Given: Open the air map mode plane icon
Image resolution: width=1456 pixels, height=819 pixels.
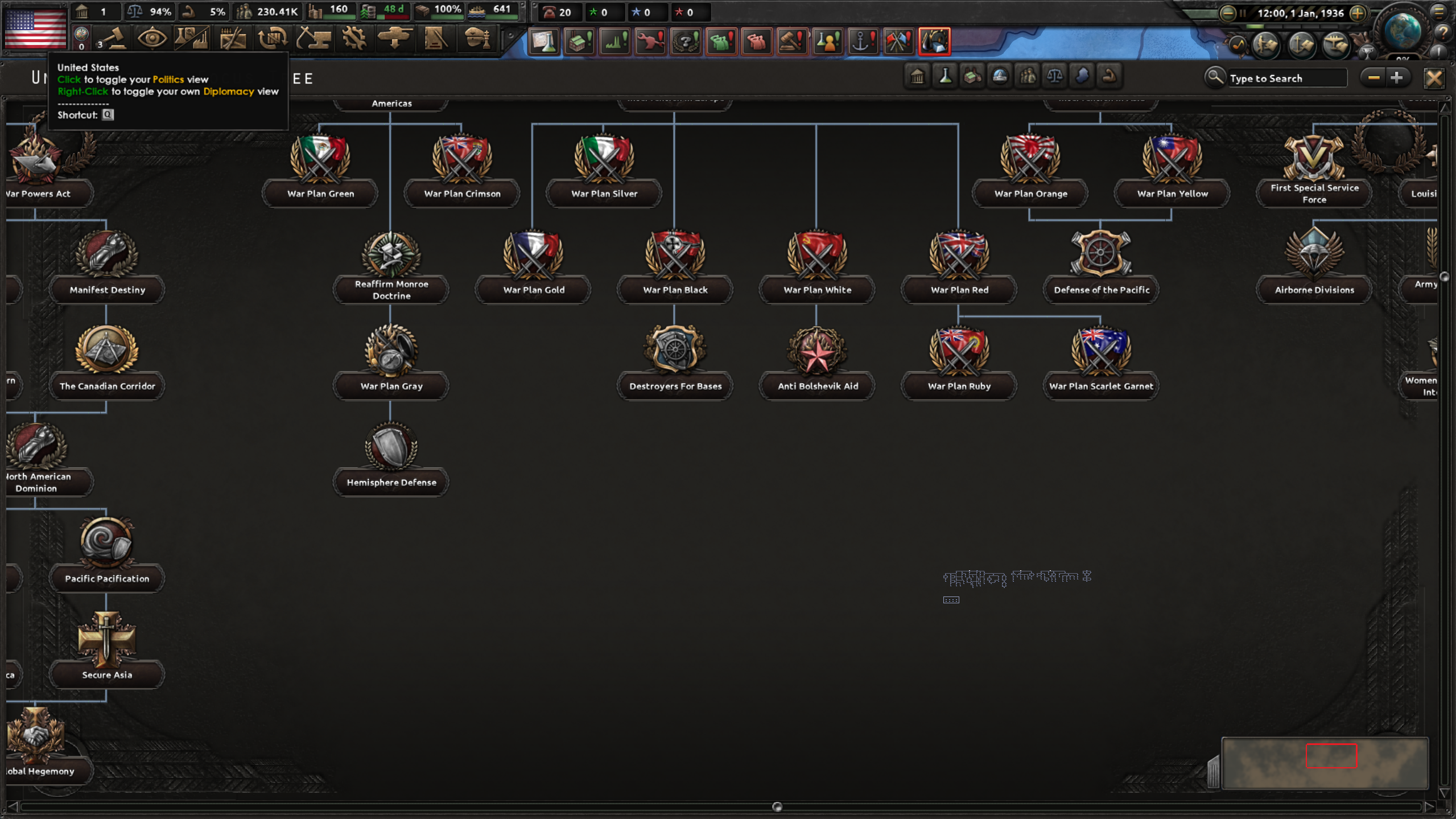Looking at the screenshot, I should [1336, 46].
